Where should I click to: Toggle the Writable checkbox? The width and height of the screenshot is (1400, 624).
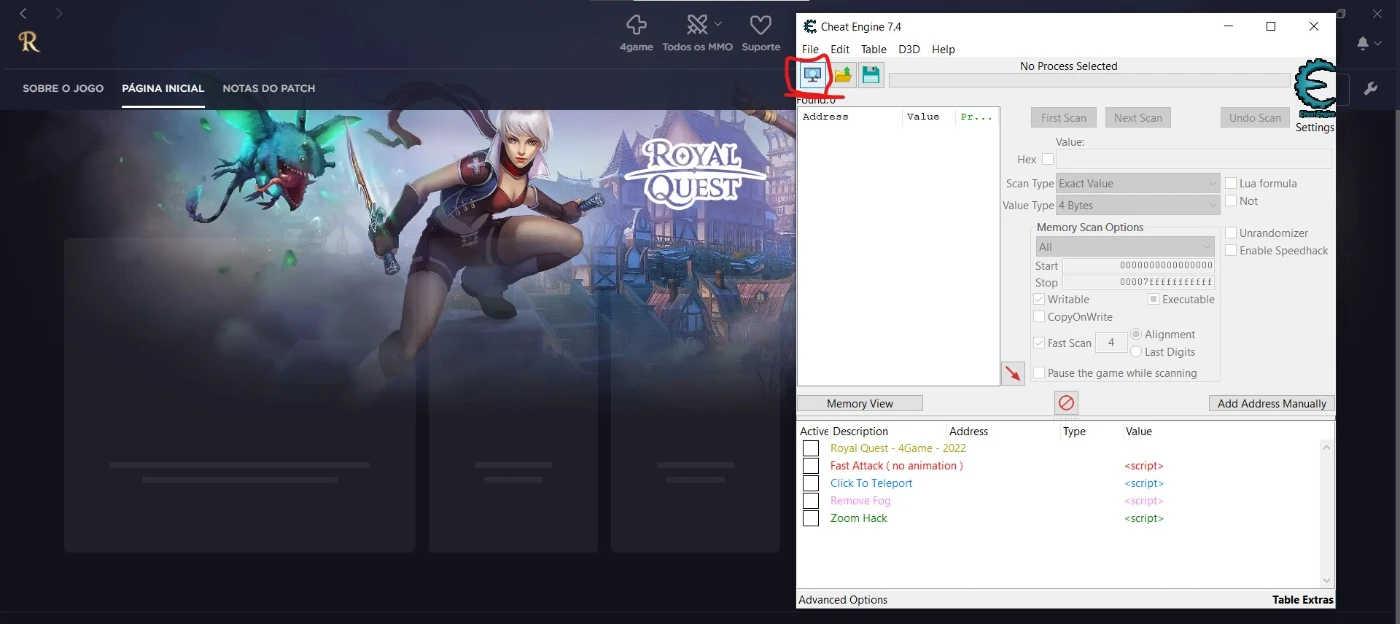(x=1039, y=299)
